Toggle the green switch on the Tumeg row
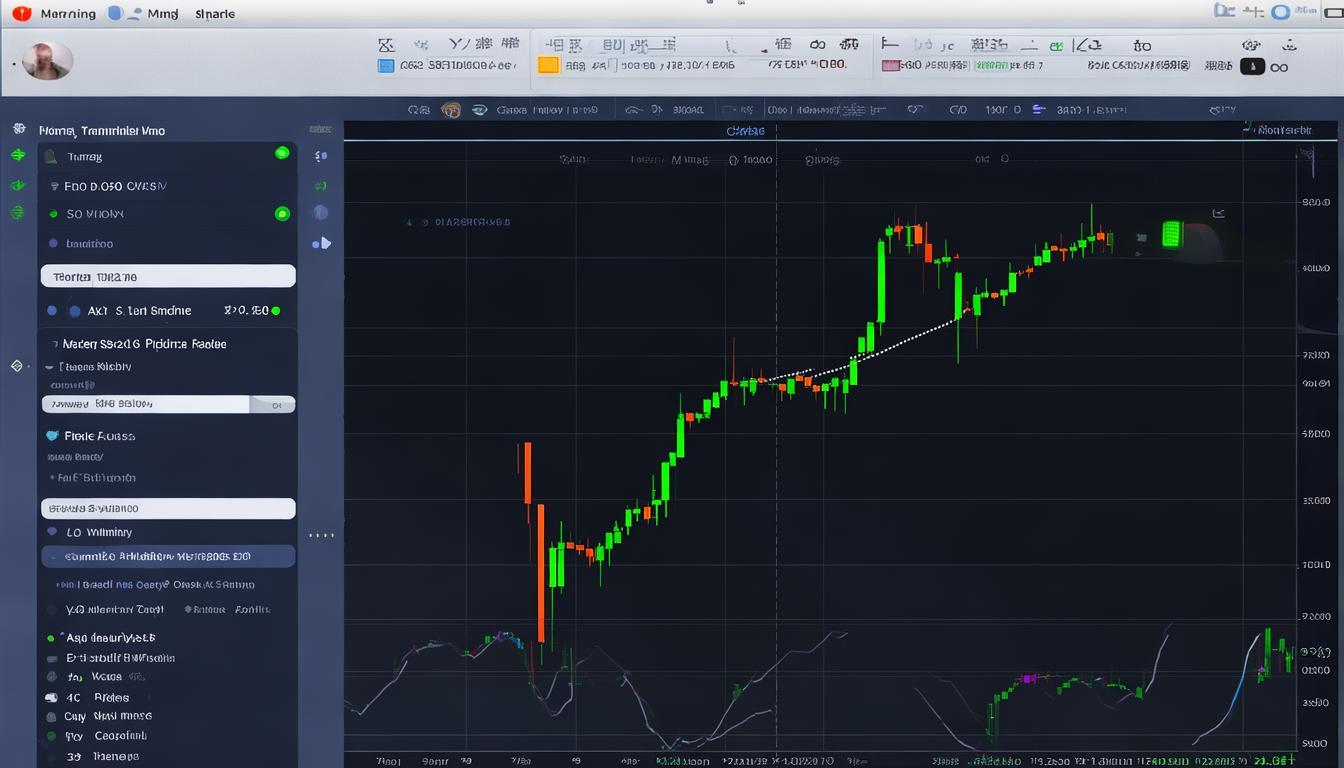Image resolution: width=1344 pixels, height=768 pixels. (282, 153)
